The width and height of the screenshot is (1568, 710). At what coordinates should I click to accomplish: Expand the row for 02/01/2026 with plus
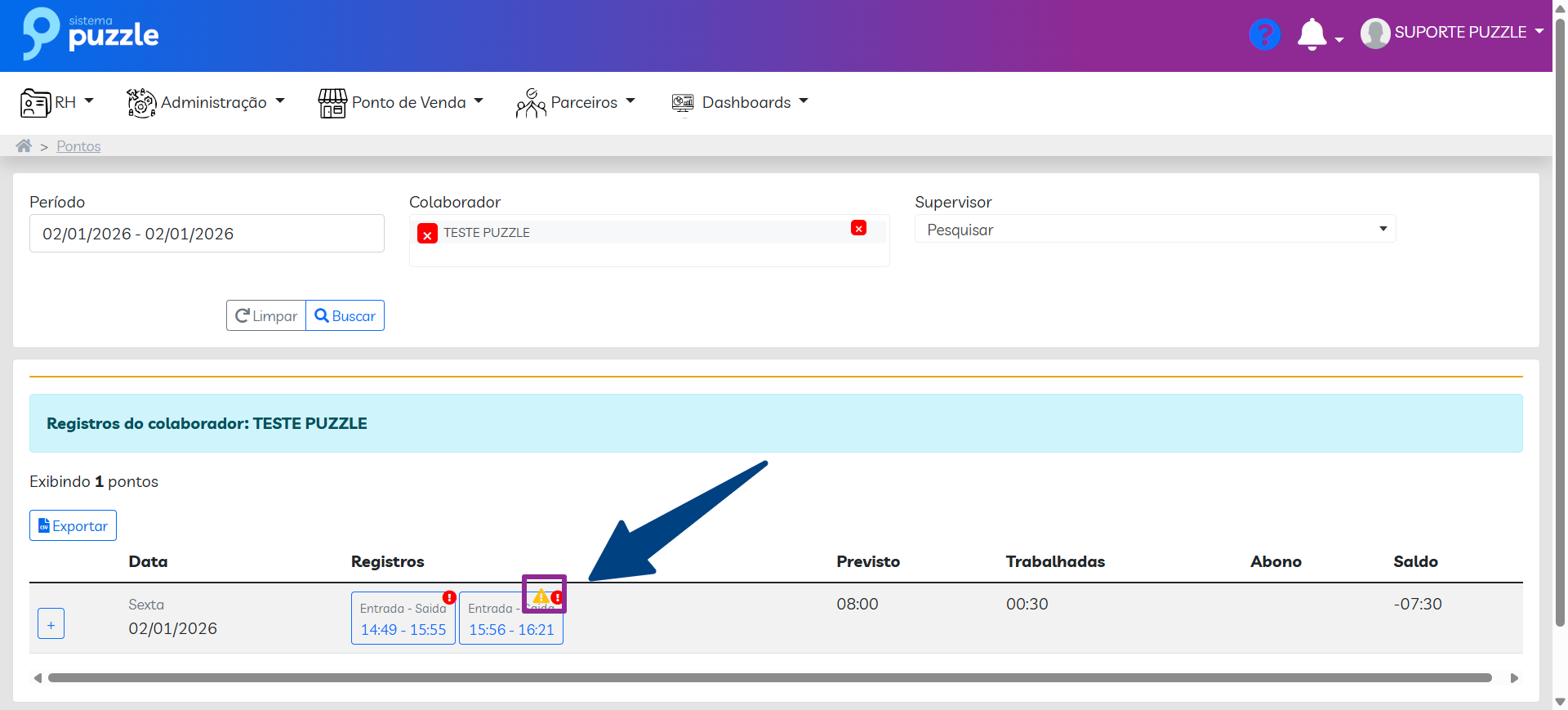pos(51,624)
